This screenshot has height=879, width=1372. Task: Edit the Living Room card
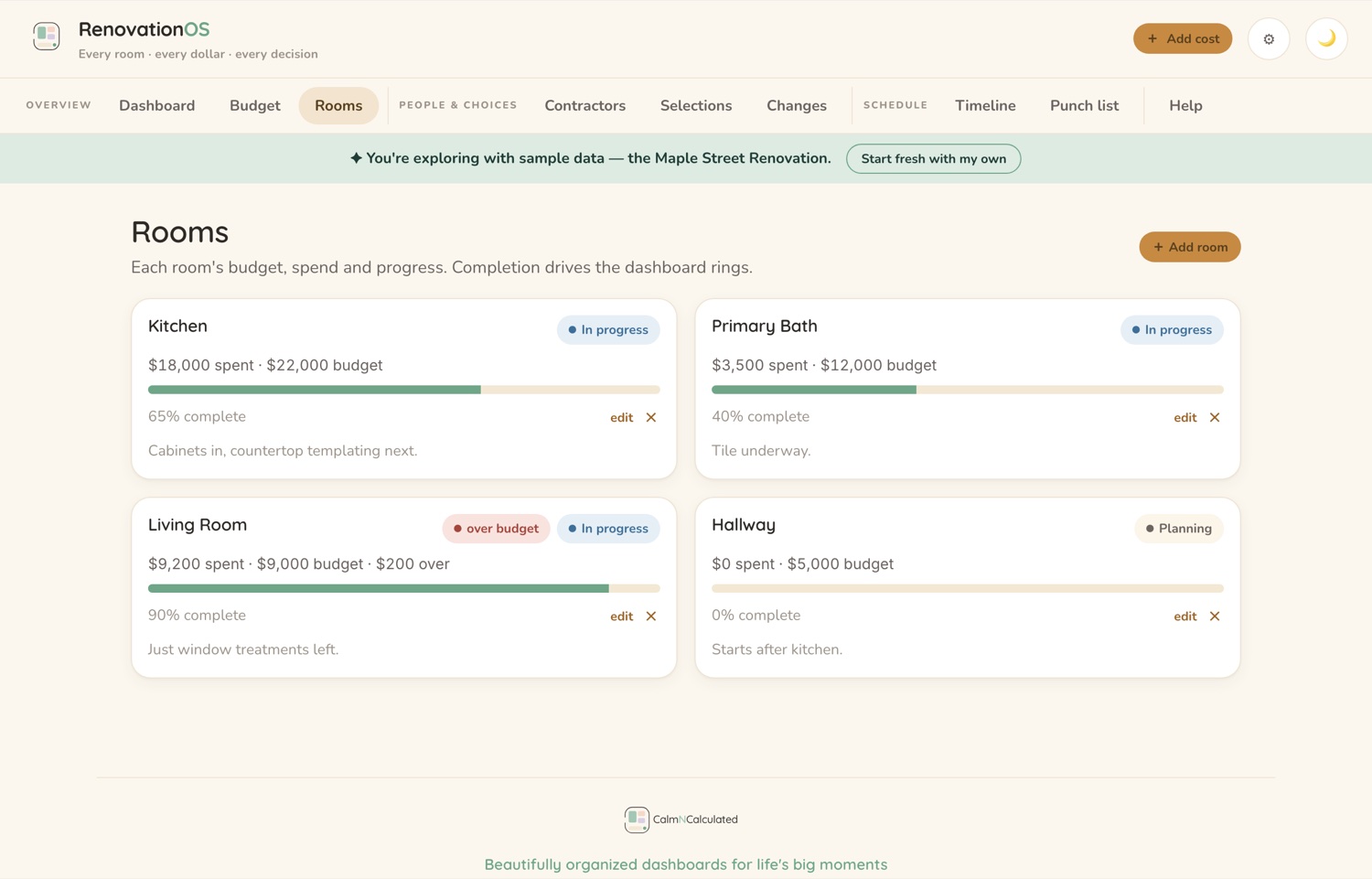[x=622, y=616]
